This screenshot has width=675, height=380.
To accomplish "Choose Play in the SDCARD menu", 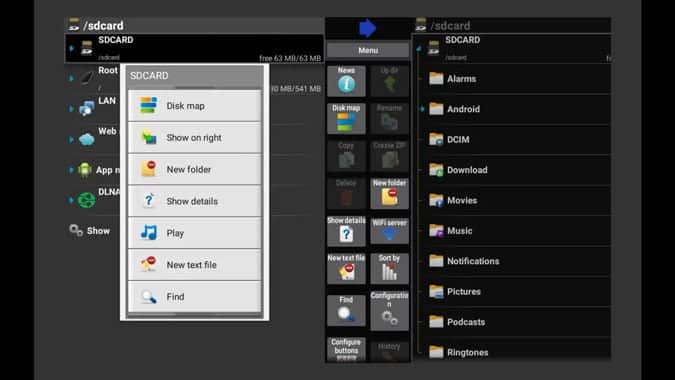I will tap(195, 233).
